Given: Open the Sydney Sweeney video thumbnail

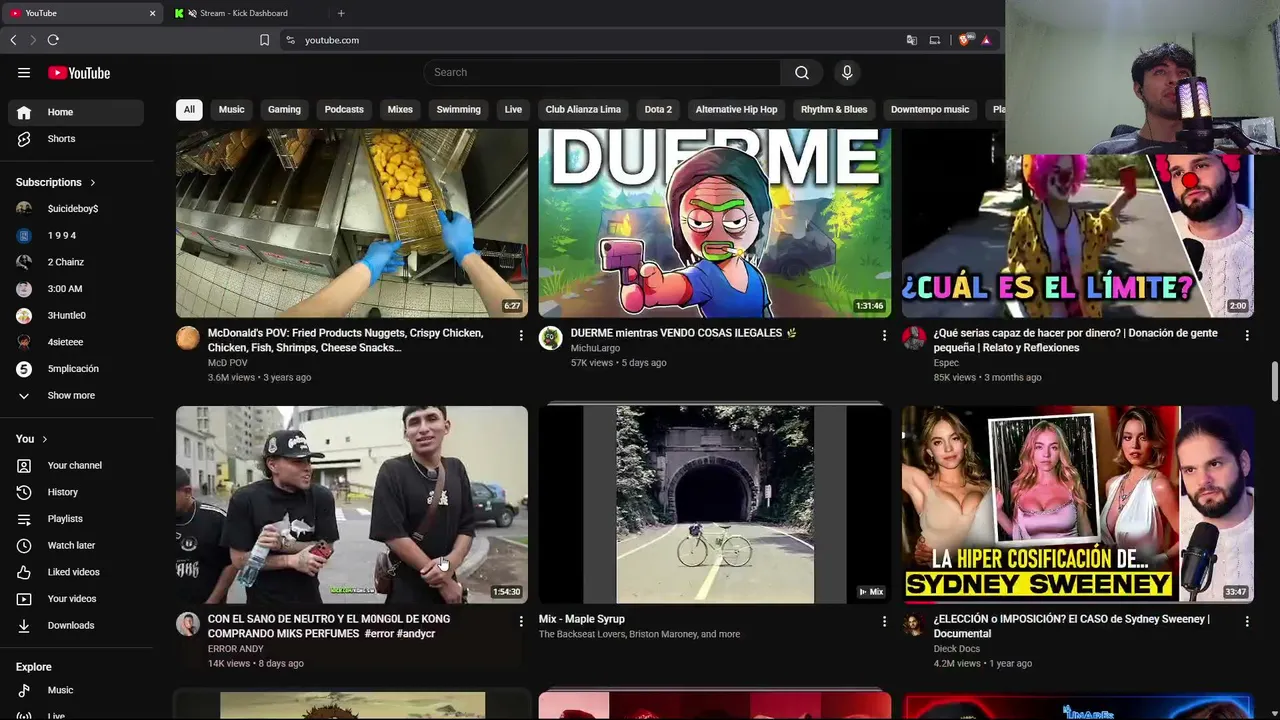Looking at the screenshot, I should (x=1078, y=504).
